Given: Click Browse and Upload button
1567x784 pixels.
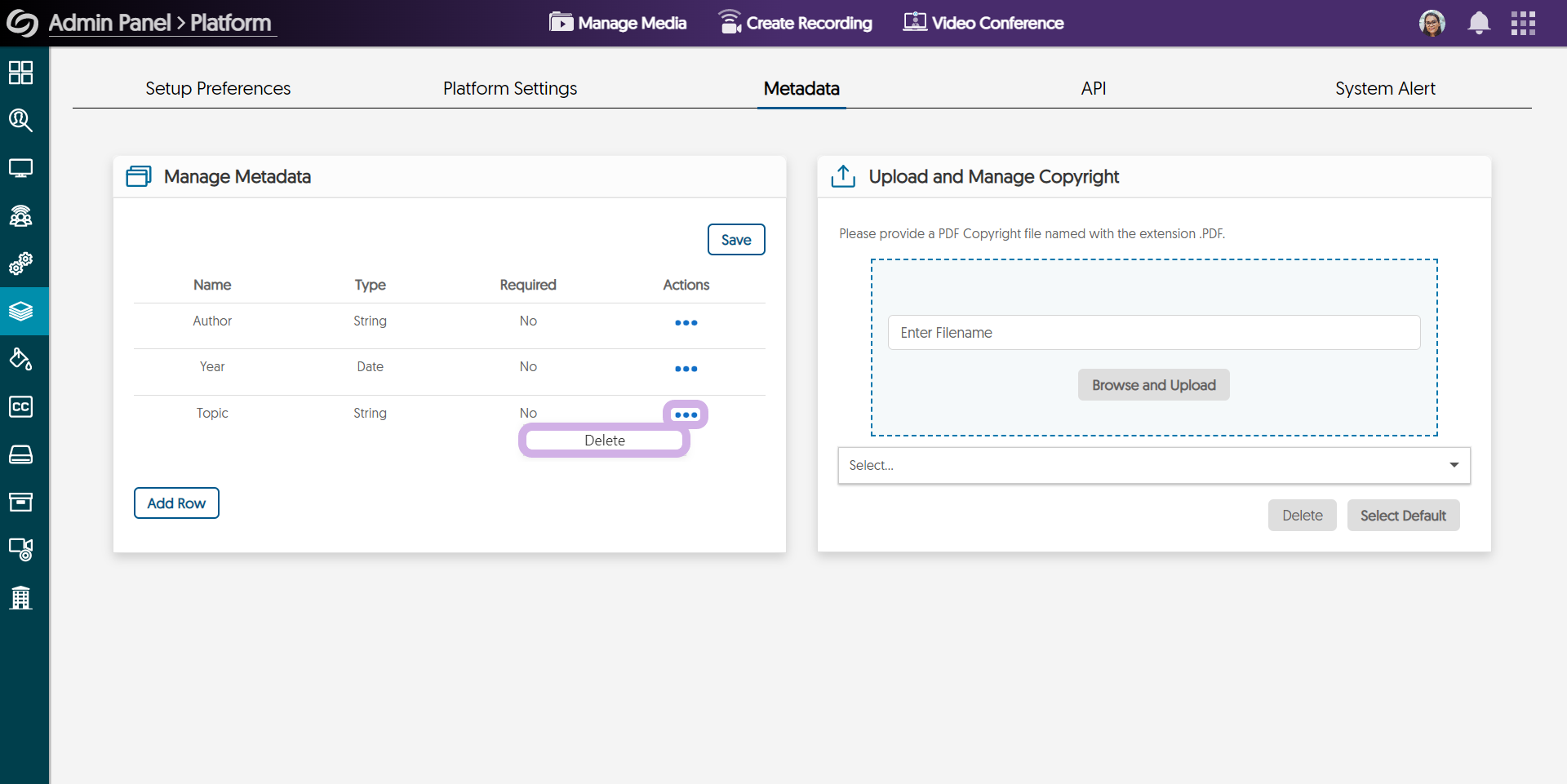Looking at the screenshot, I should 1153,385.
